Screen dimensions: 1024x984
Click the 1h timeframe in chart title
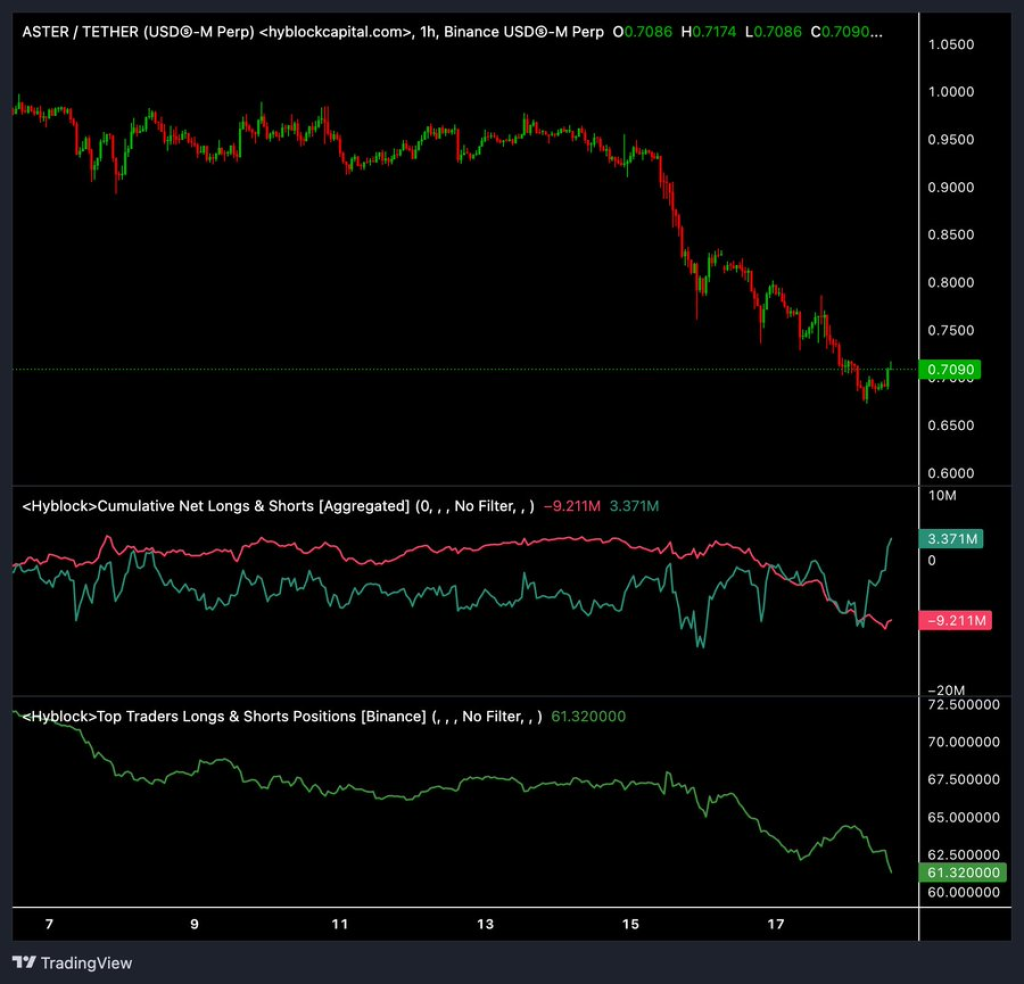(427, 32)
